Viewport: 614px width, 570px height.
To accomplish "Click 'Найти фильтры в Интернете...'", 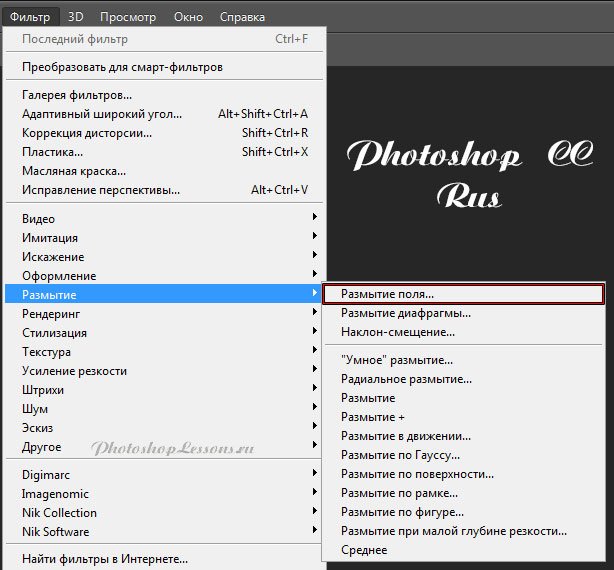I will point(105,559).
